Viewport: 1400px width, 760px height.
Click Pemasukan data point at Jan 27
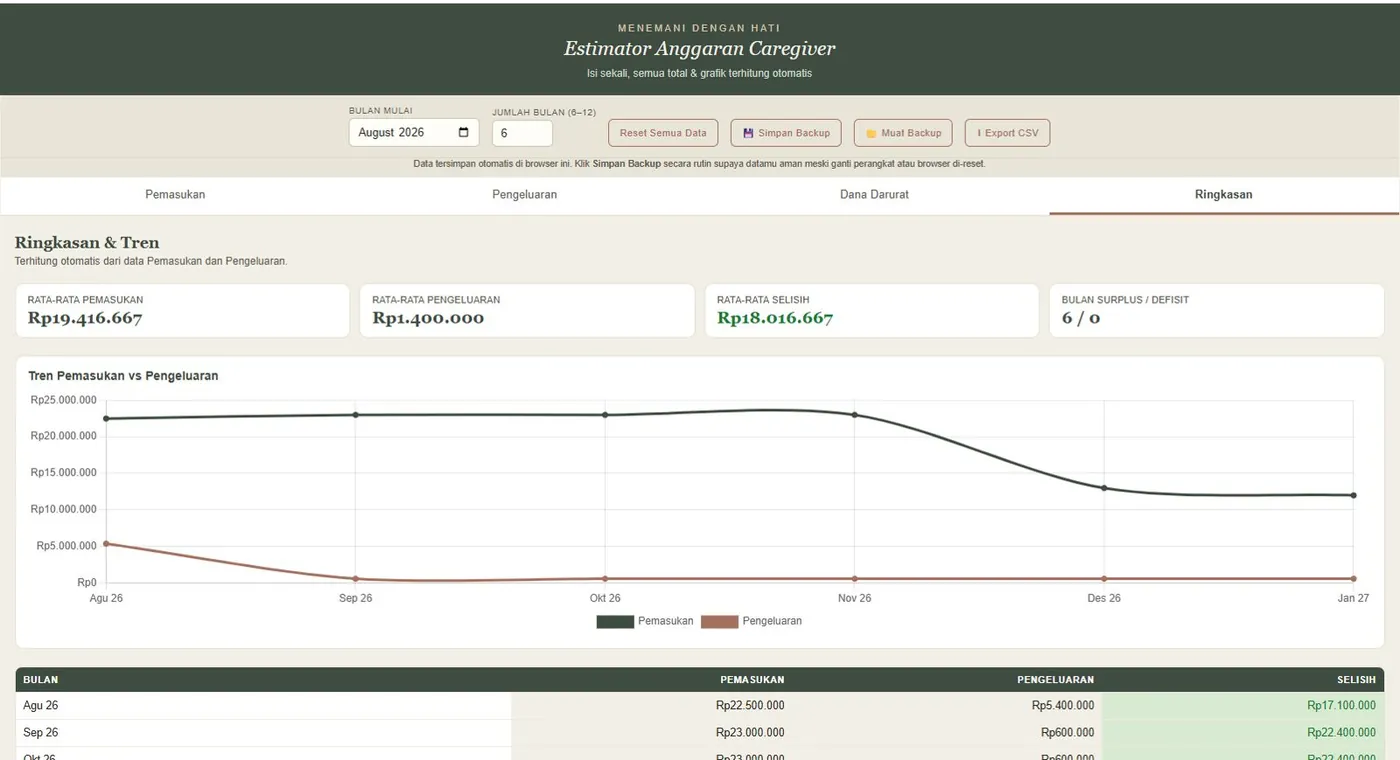coord(1353,495)
